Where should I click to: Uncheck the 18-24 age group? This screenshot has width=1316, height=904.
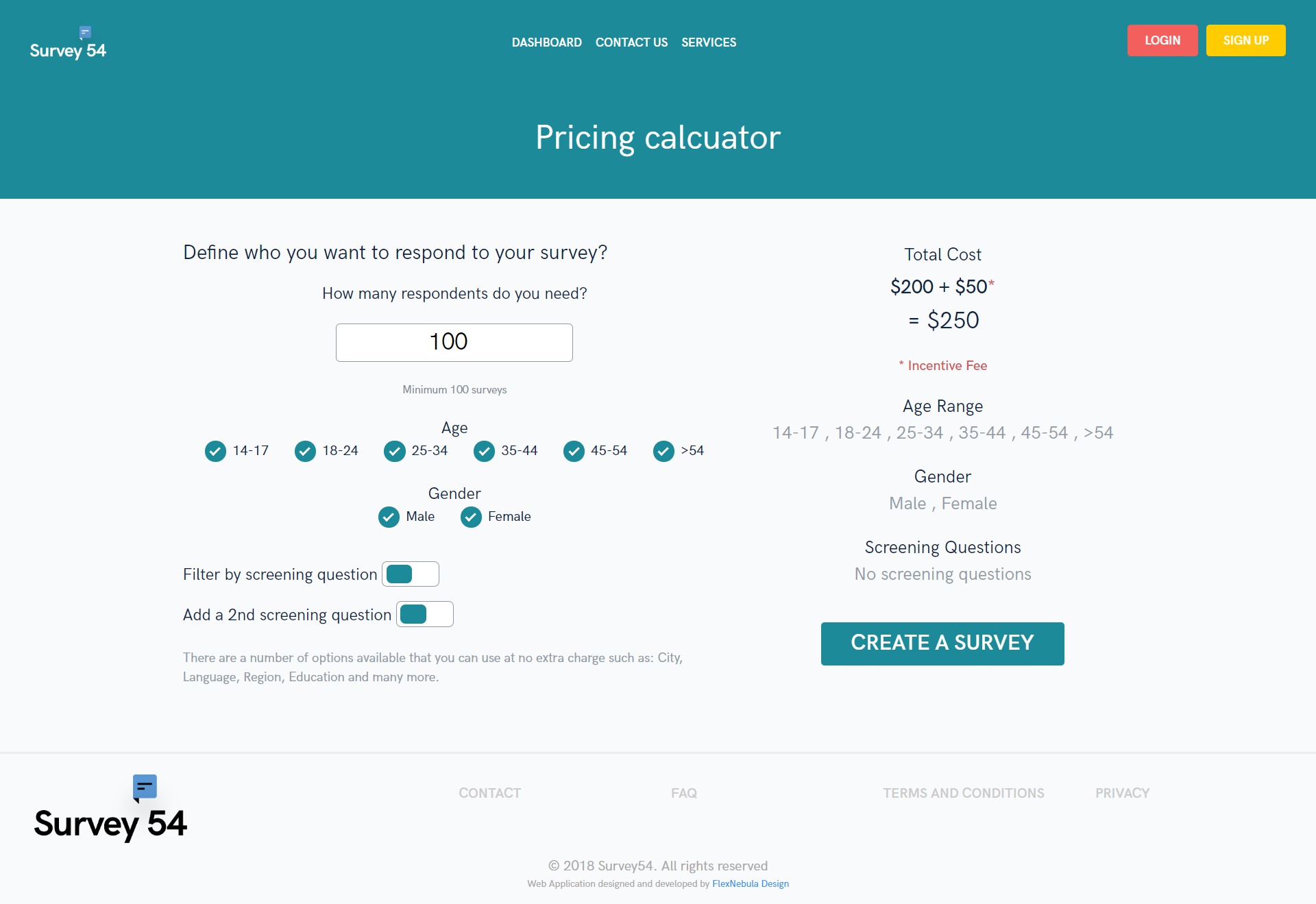point(305,451)
